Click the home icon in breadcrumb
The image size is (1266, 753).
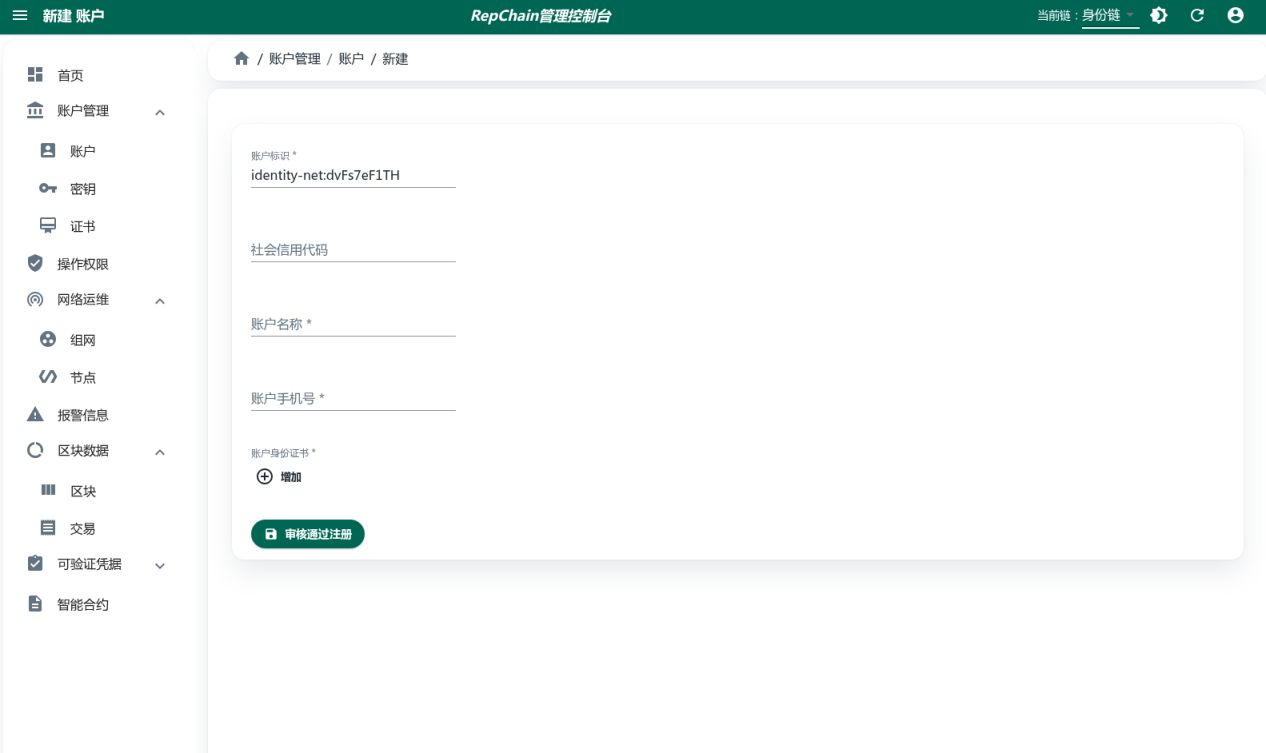point(241,59)
